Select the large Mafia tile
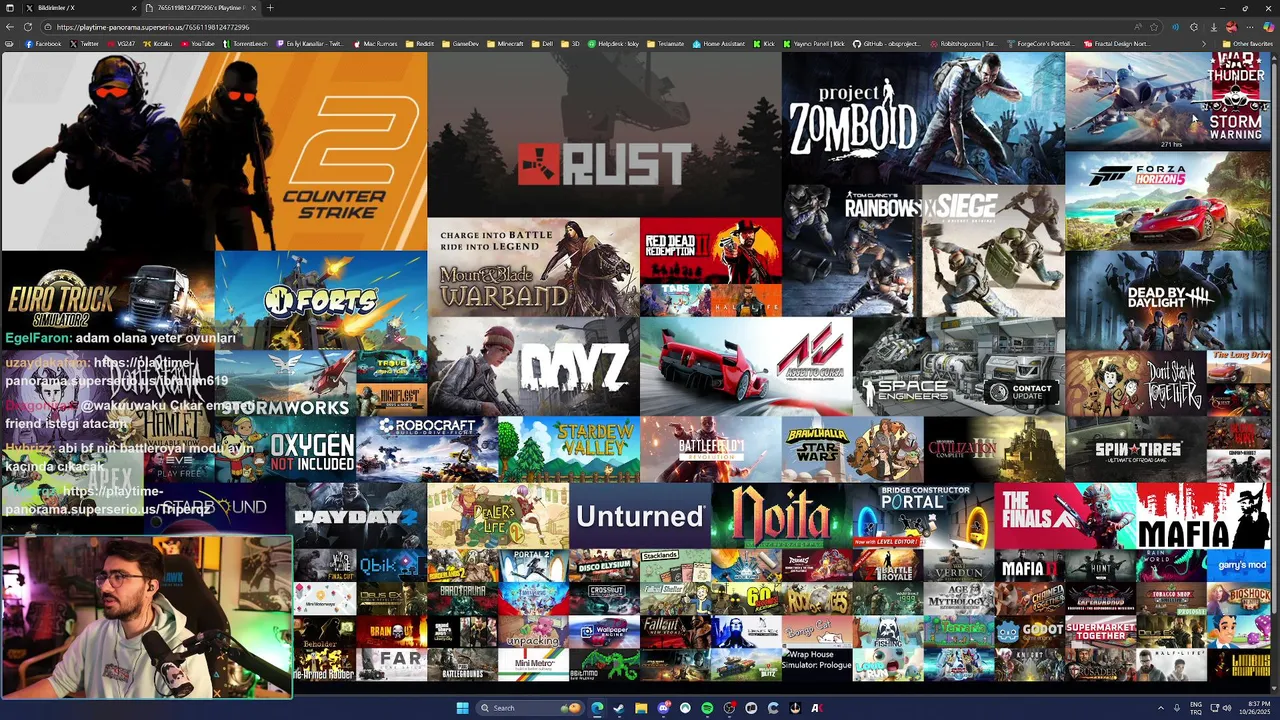The image size is (1280, 720). [1204, 515]
